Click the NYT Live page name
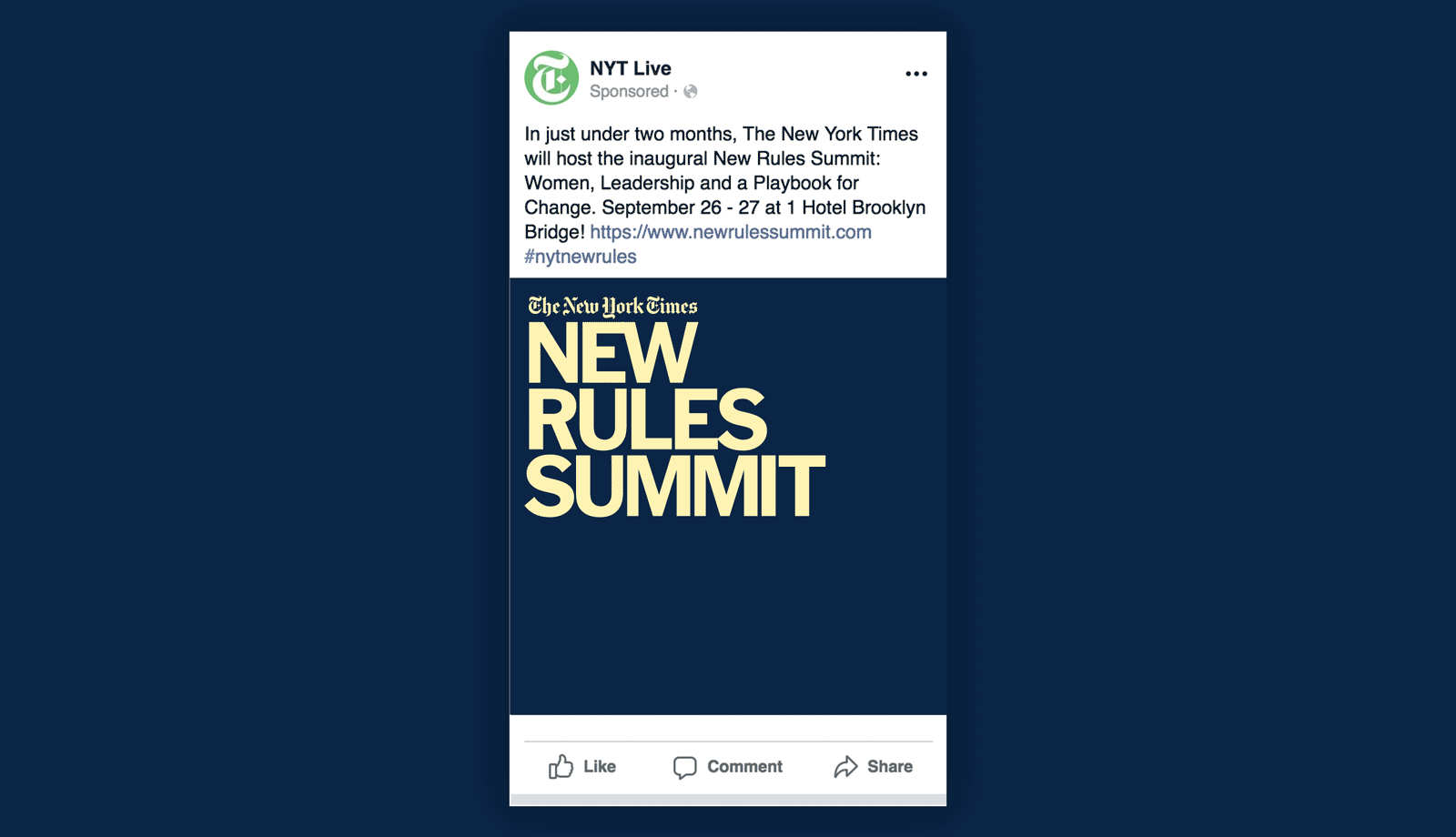1456x837 pixels. (631, 68)
